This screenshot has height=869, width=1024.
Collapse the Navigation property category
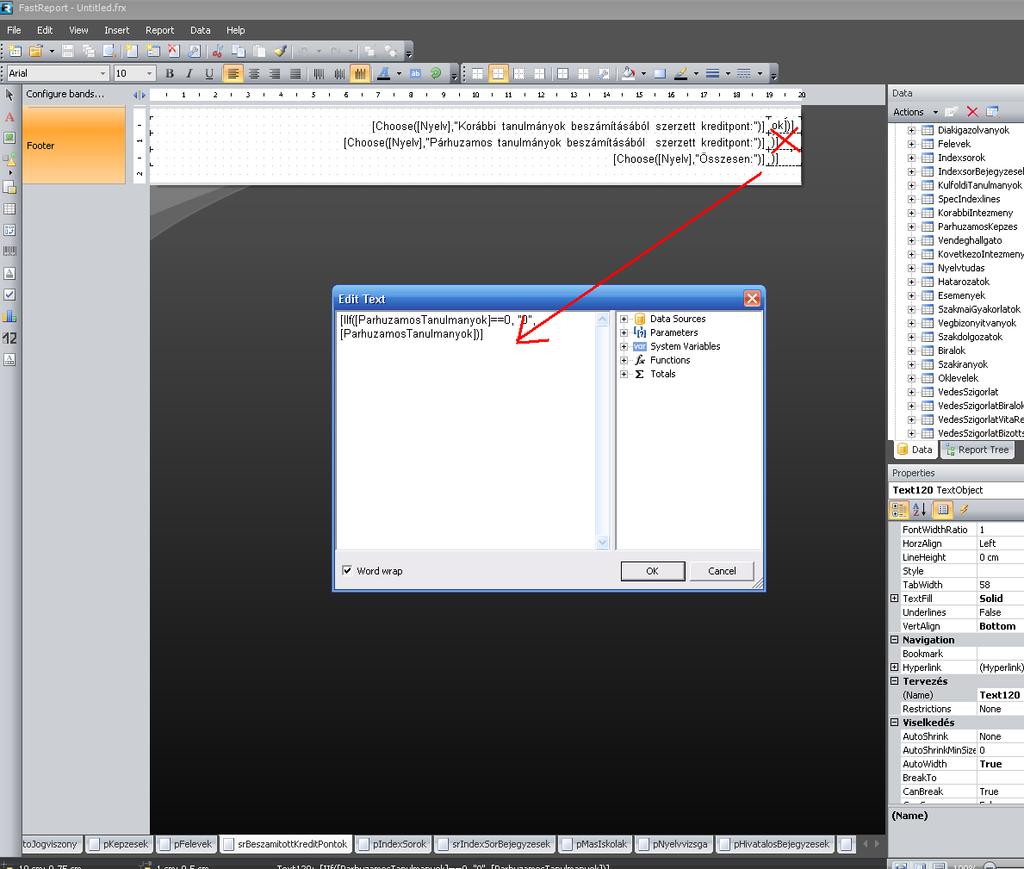895,640
